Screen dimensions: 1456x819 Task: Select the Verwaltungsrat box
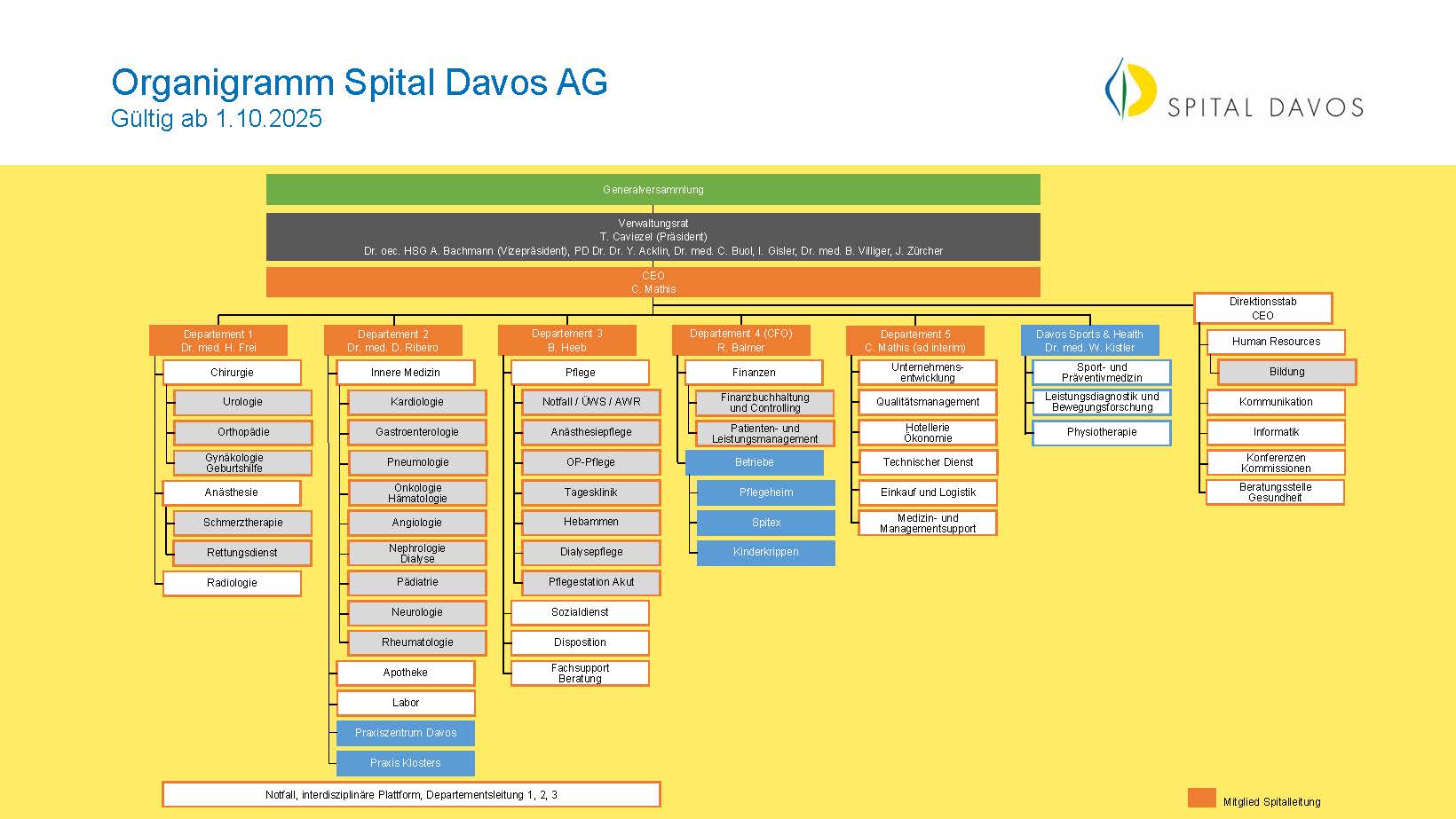point(653,237)
